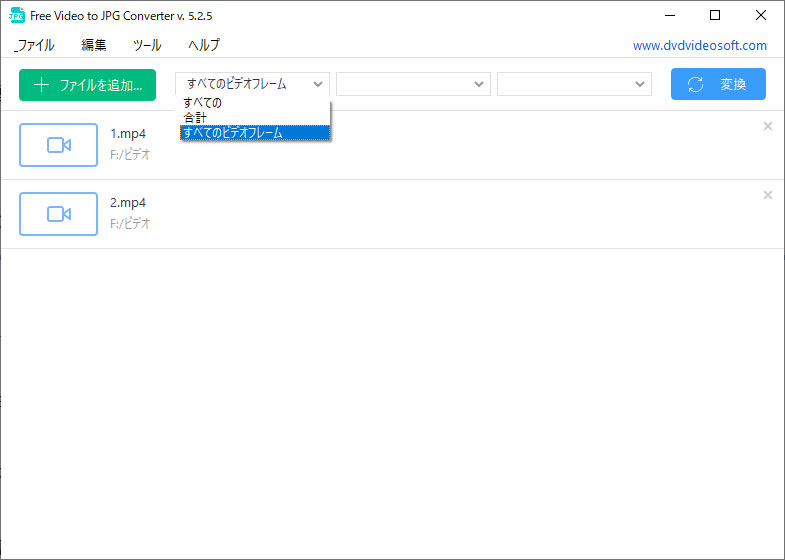
Task: Click the video camera icon for 2.mp4
Action: tap(58, 213)
